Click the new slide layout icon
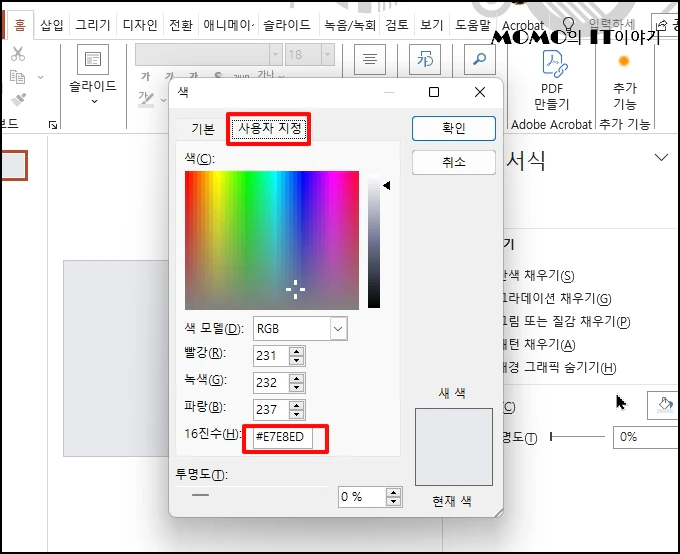The width and height of the screenshot is (680, 554). click(x=93, y=59)
